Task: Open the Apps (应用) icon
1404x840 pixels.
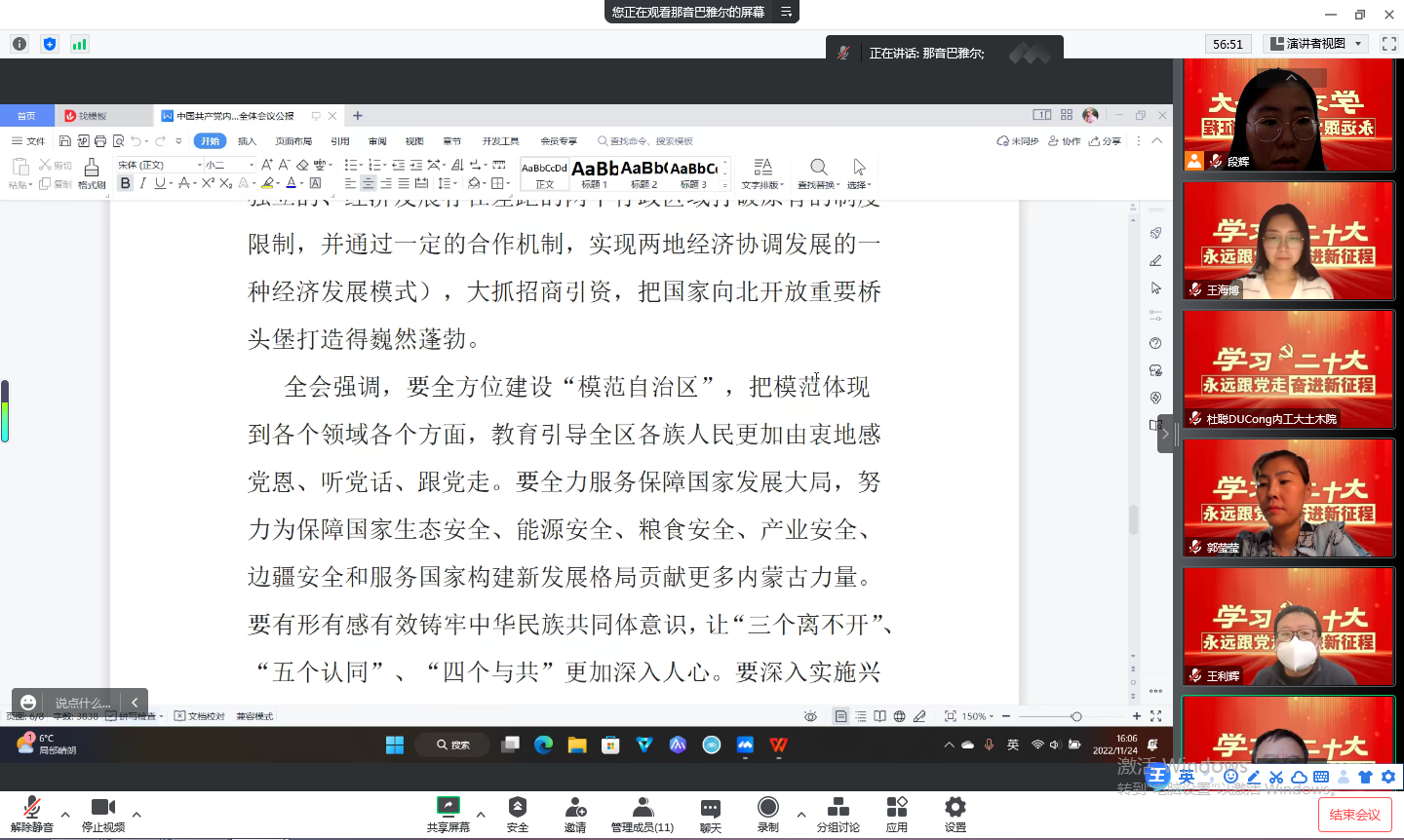Action: [x=897, y=814]
